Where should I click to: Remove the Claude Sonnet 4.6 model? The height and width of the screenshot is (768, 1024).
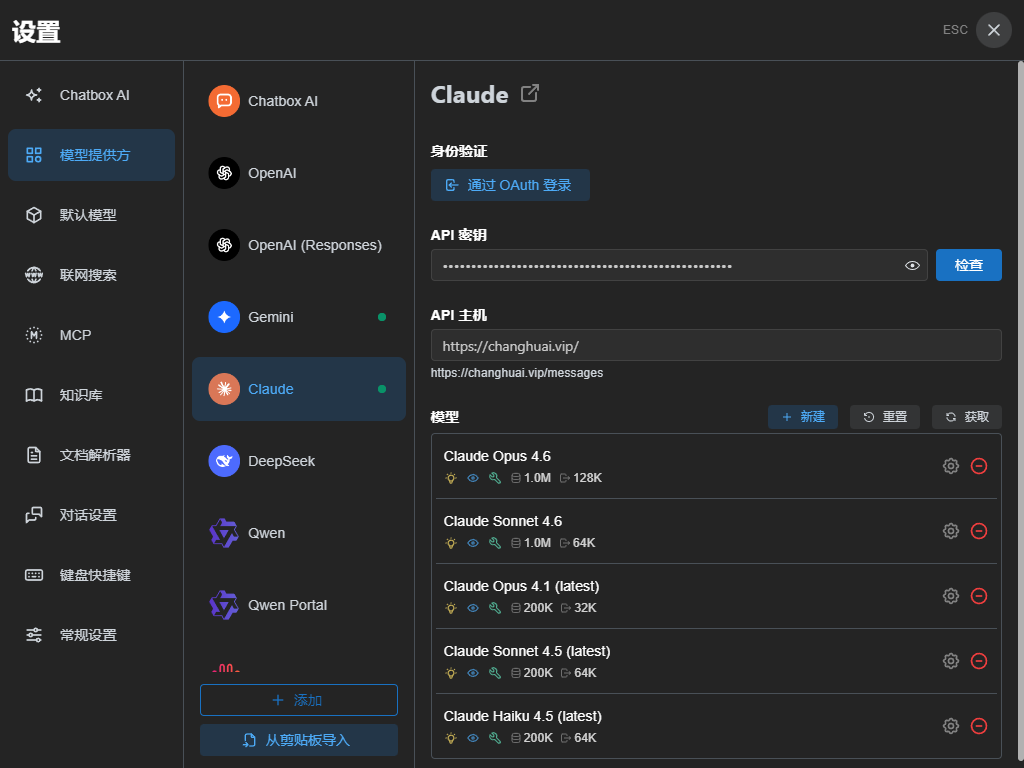click(x=979, y=531)
